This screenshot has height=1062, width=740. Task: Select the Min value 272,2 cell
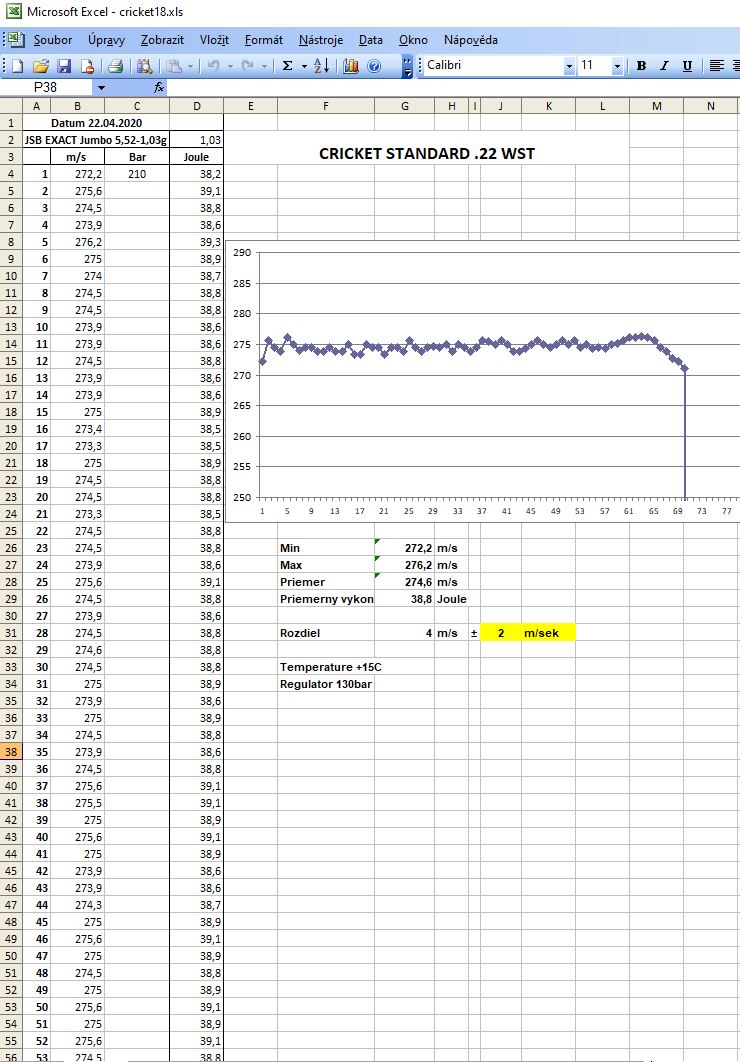404,548
